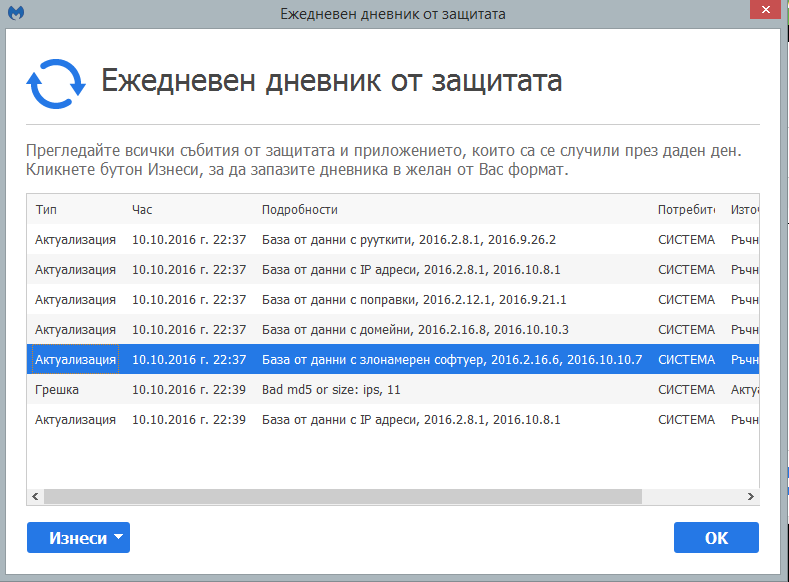Image resolution: width=789 pixels, height=582 pixels.
Task: Select the first IP addresses update row
Action: point(393,270)
